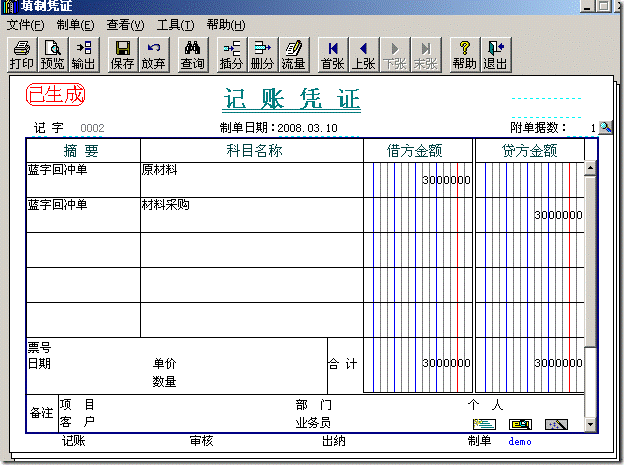
Task: Click scroll down arrow of entries
Action: (590, 424)
